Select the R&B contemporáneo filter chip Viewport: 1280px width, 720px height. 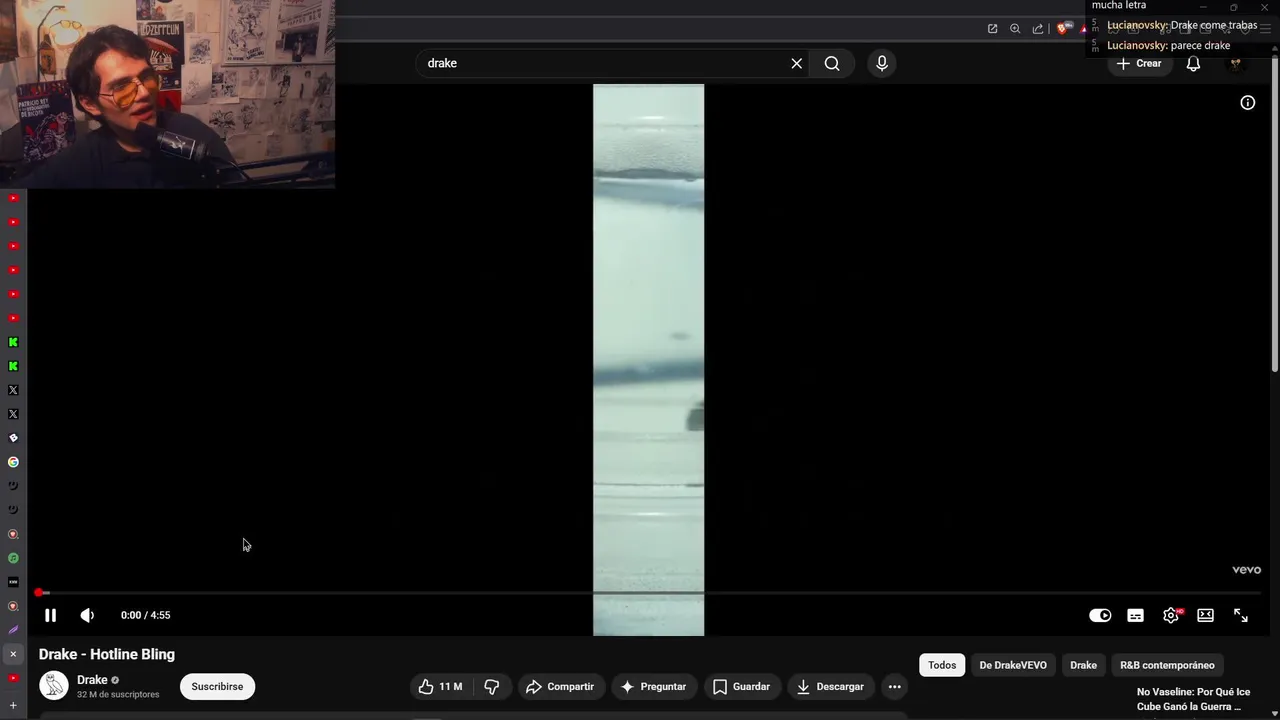click(x=1167, y=665)
